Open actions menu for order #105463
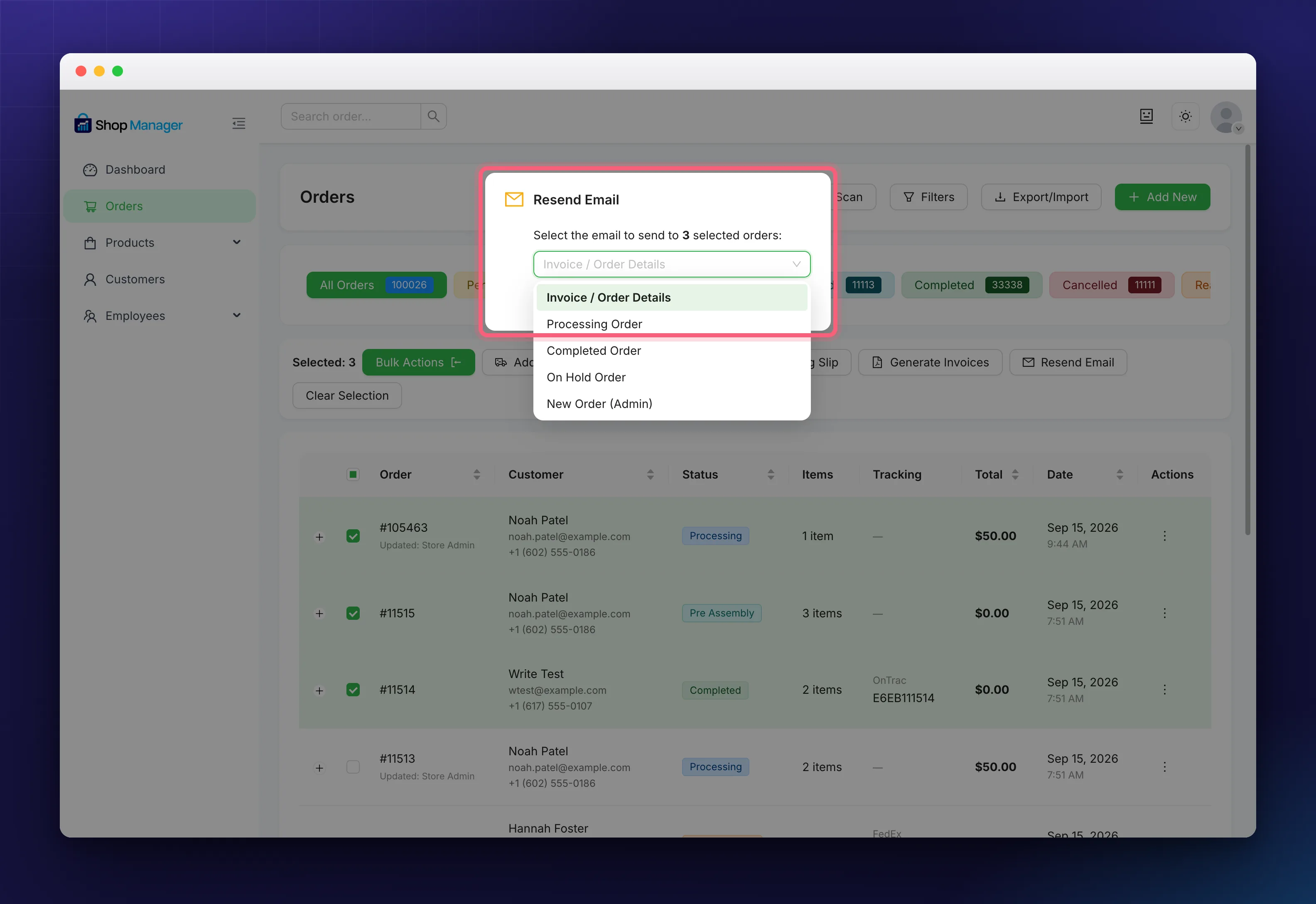Image resolution: width=1316 pixels, height=904 pixels. (x=1164, y=536)
